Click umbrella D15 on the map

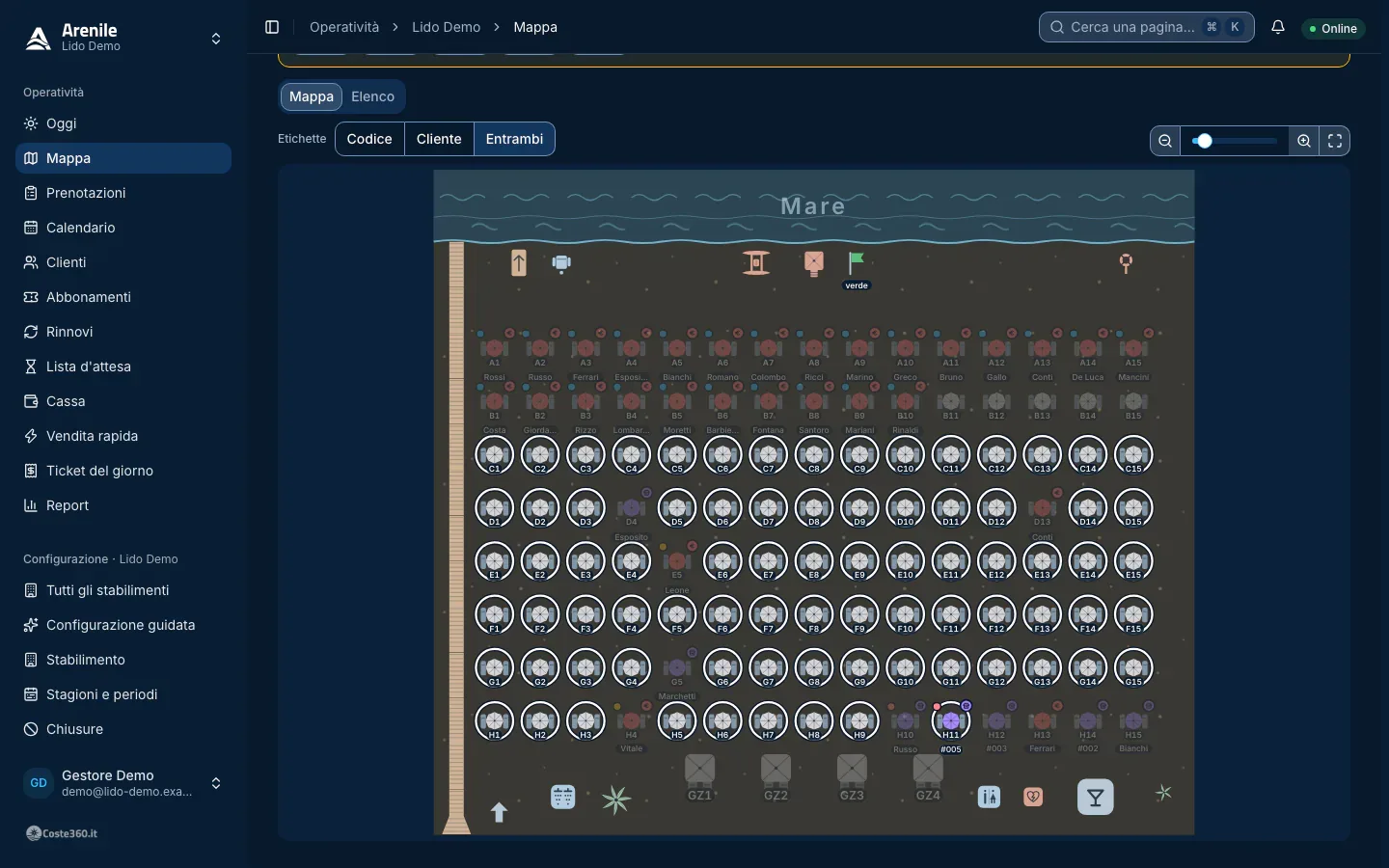click(1133, 508)
